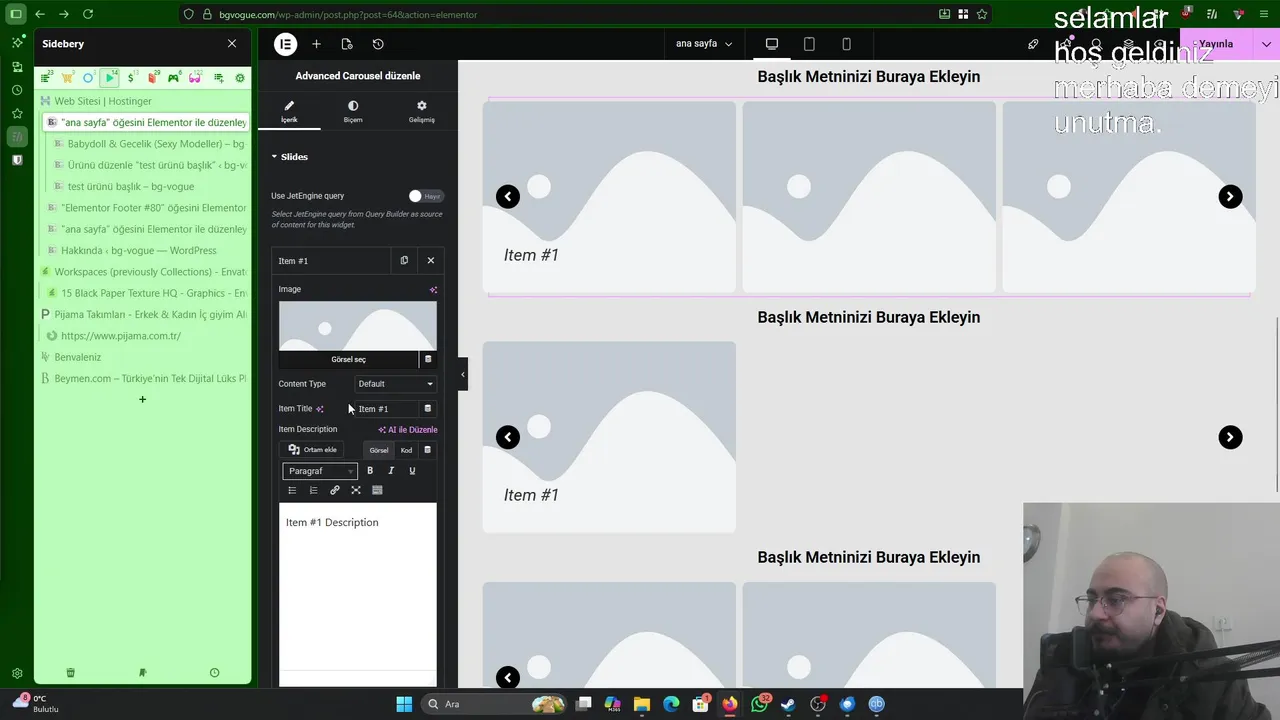The height and width of the screenshot is (720, 1280).
Task: Go to next slide in first carousel
Action: pos(1230,197)
